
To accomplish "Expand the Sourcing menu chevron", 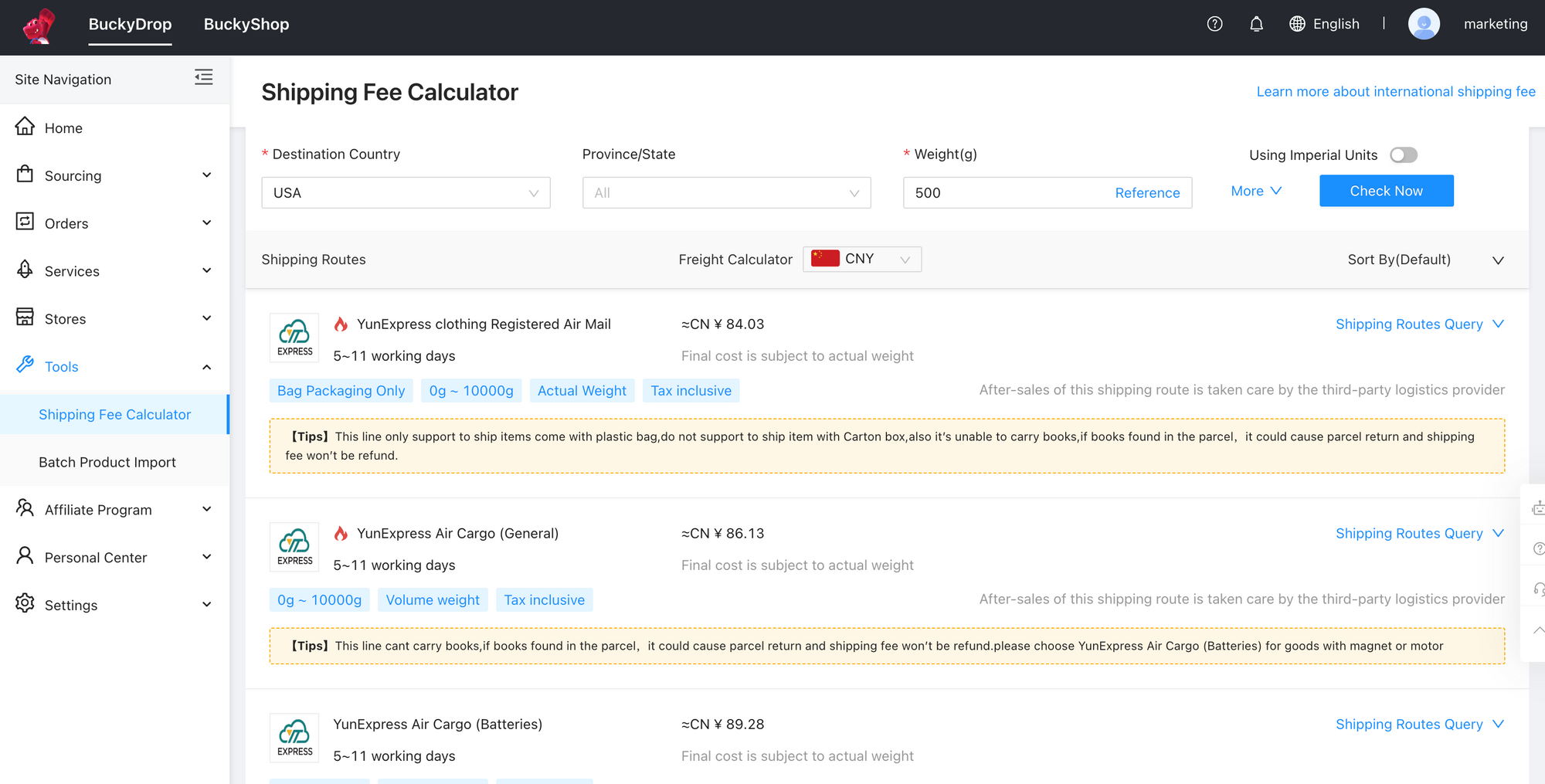I will pyautogui.click(x=206, y=175).
